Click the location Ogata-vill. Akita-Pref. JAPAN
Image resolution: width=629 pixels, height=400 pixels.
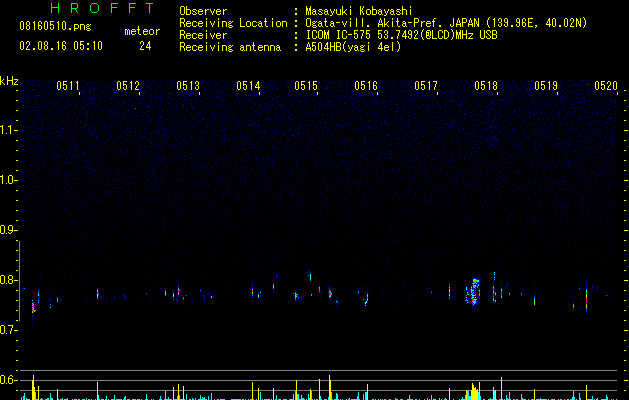point(392,23)
